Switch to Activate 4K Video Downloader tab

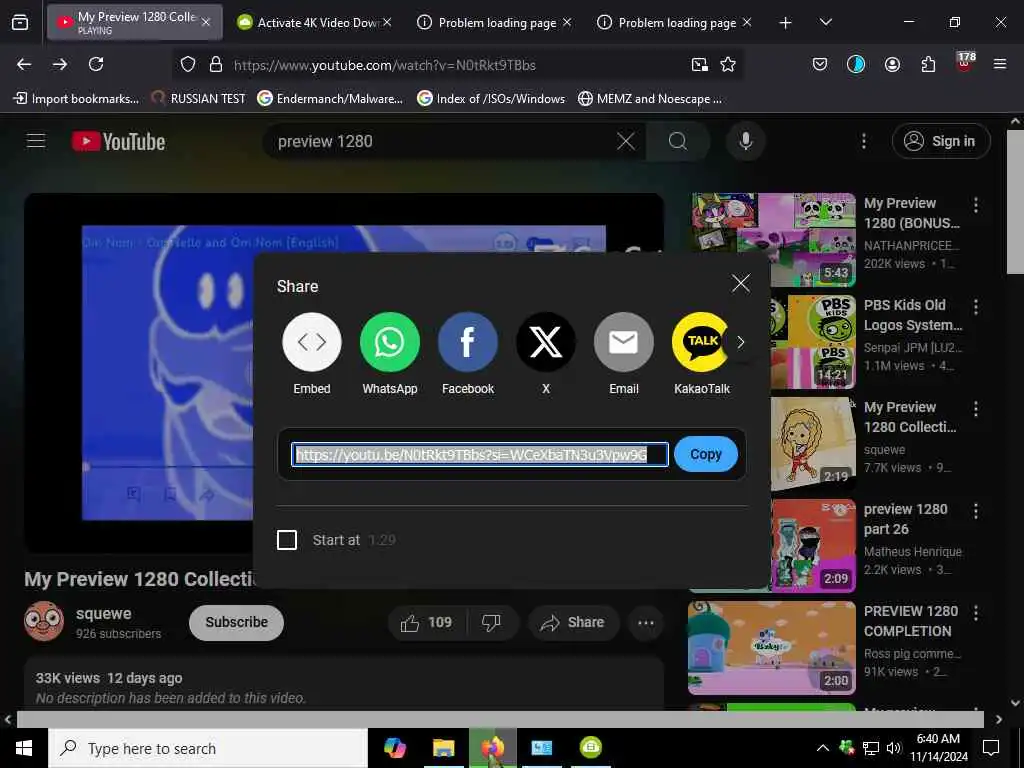coord(315,22)
